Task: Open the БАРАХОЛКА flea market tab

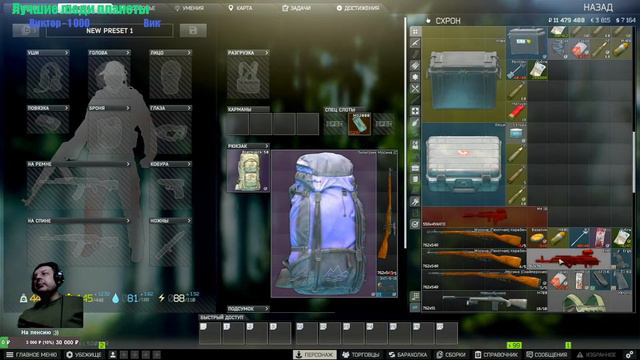Action: pos(408,355)
